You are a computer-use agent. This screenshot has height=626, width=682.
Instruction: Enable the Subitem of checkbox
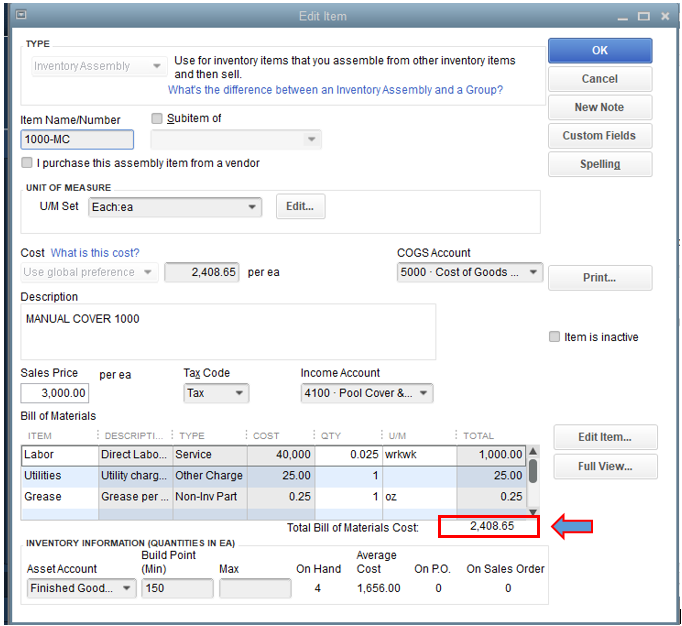click(156, 118)
